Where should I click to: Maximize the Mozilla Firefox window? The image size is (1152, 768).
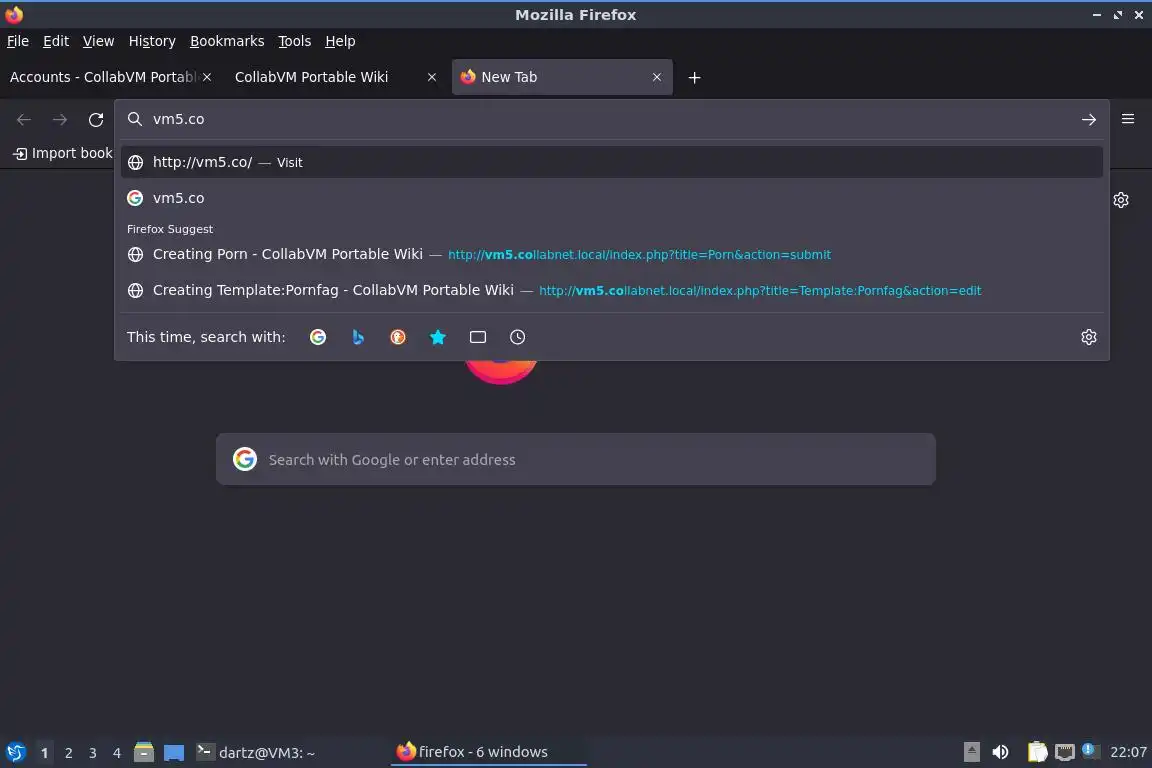1117,15
